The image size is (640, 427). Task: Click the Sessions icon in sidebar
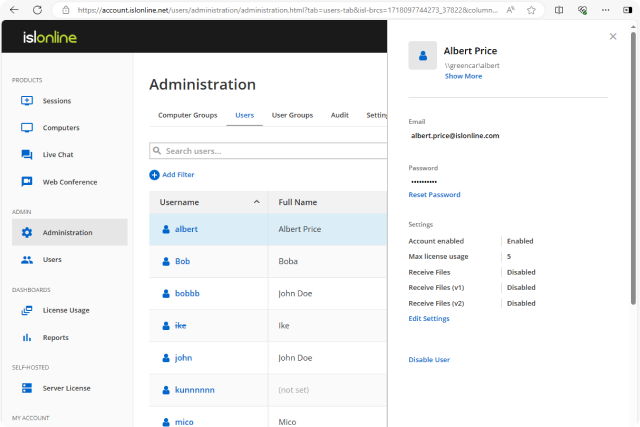27,101
